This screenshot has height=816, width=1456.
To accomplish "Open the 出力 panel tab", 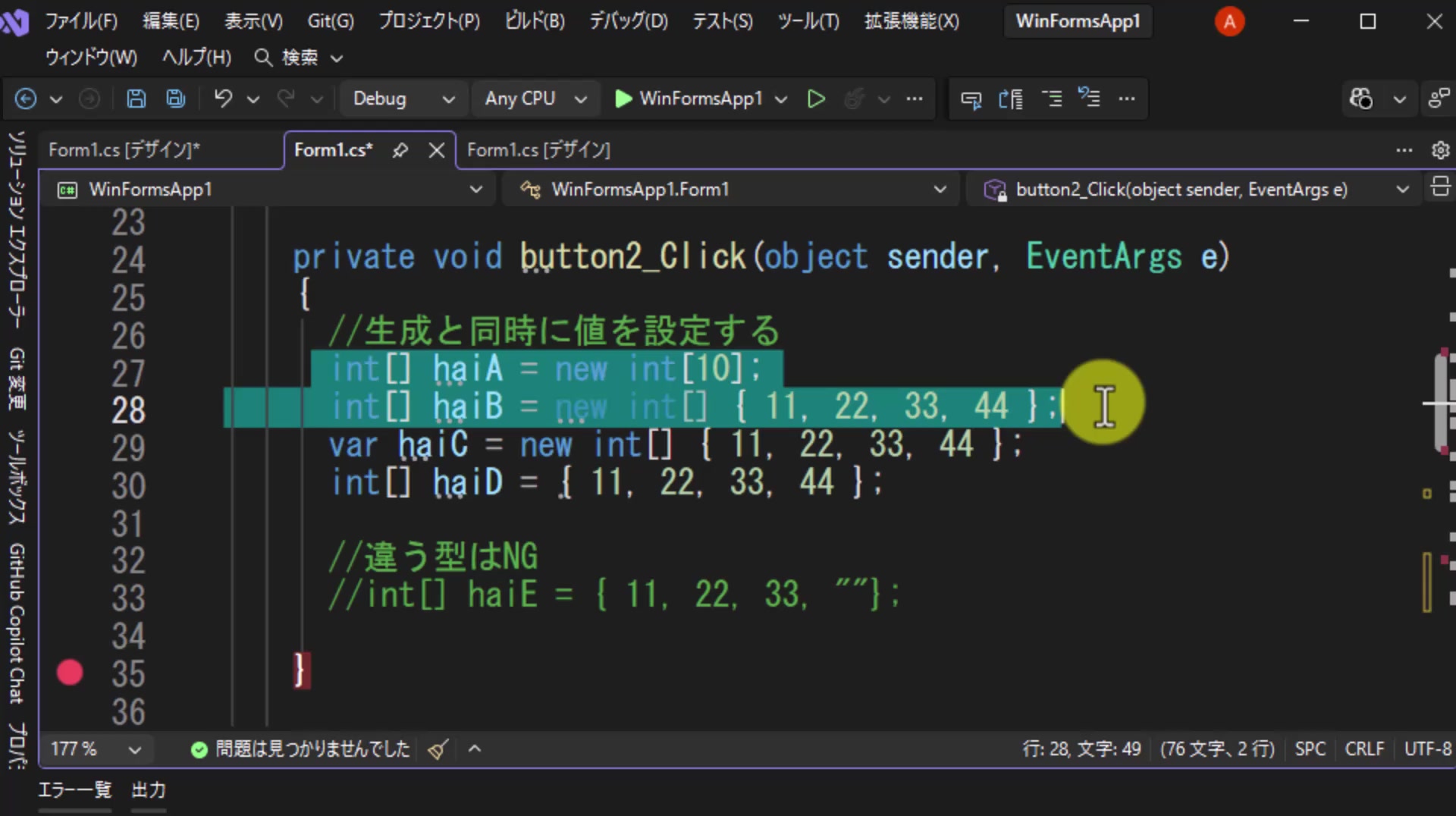I will tap(149, 790).
